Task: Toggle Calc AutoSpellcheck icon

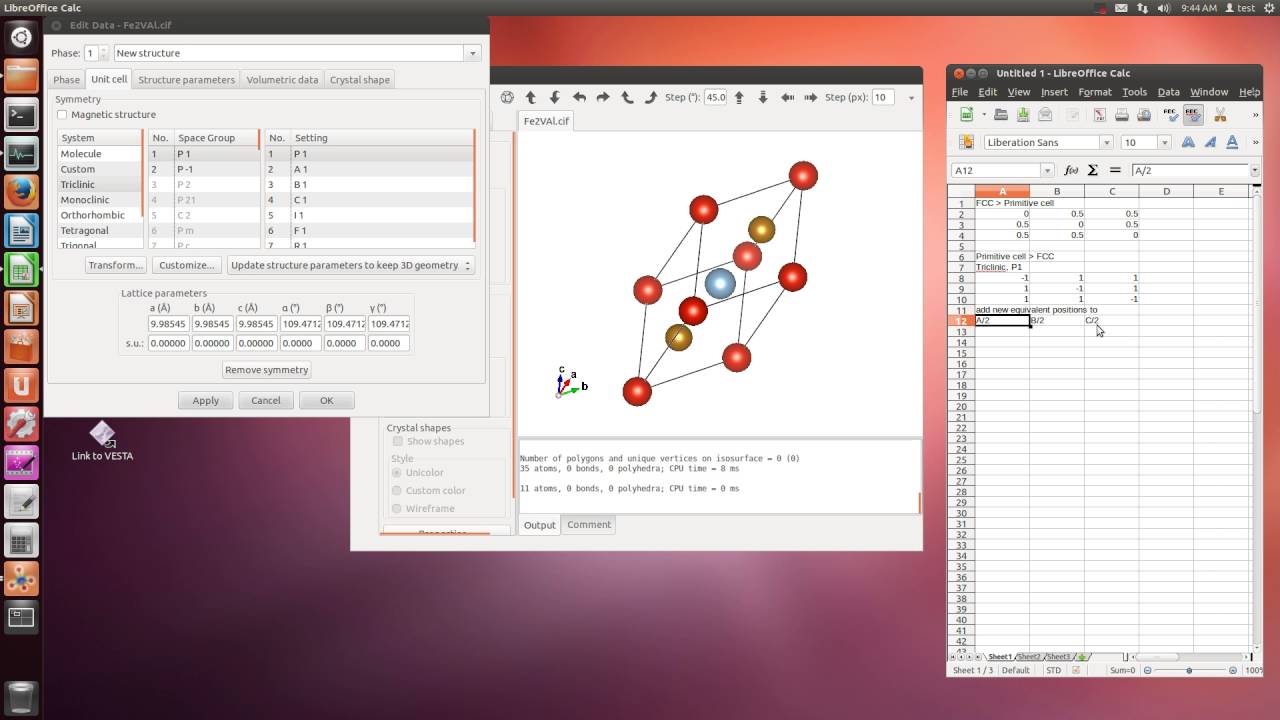Action: [1192, 115]
